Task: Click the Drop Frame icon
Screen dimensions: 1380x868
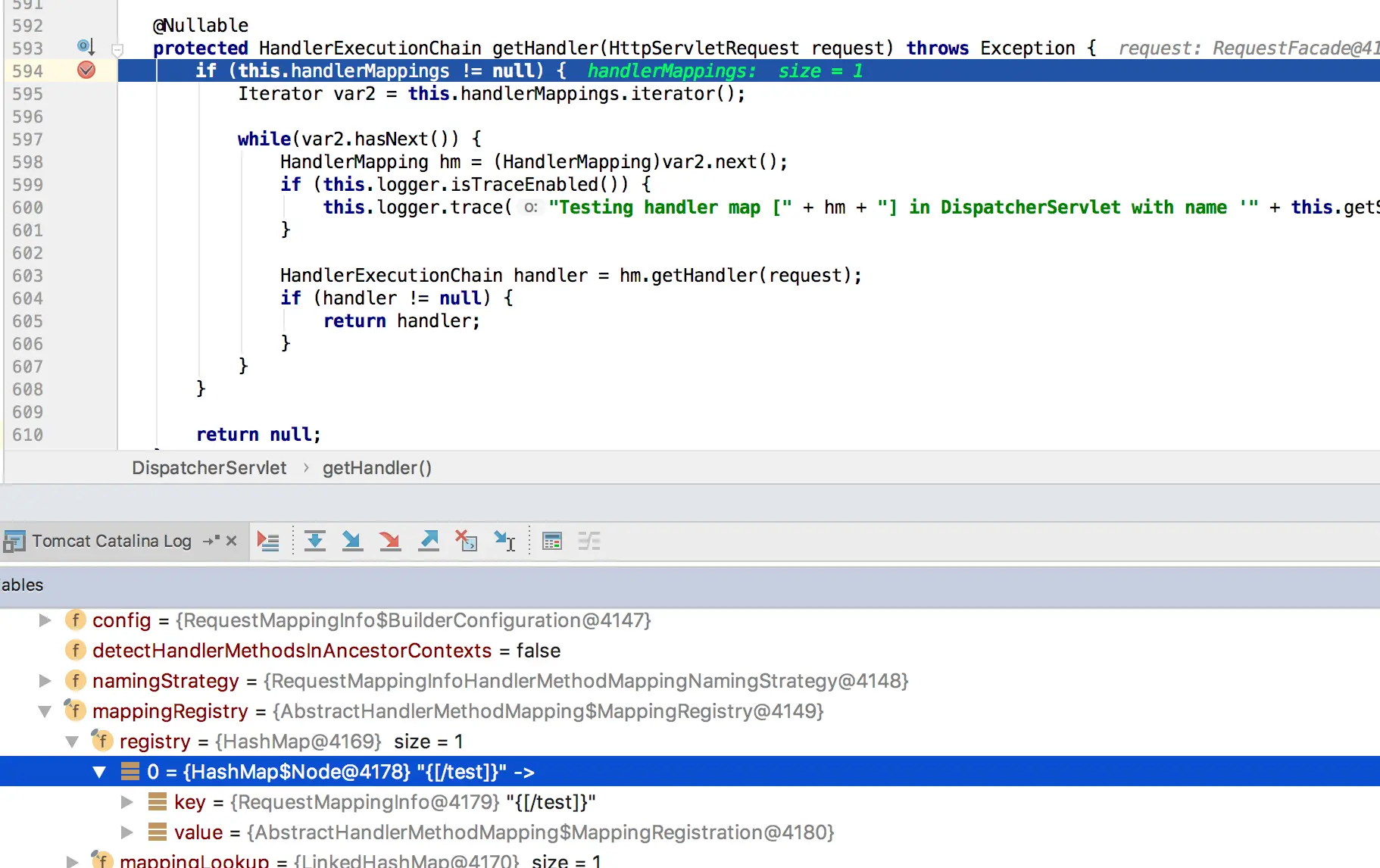Action: pyautogui.click(x=467, y=542)
